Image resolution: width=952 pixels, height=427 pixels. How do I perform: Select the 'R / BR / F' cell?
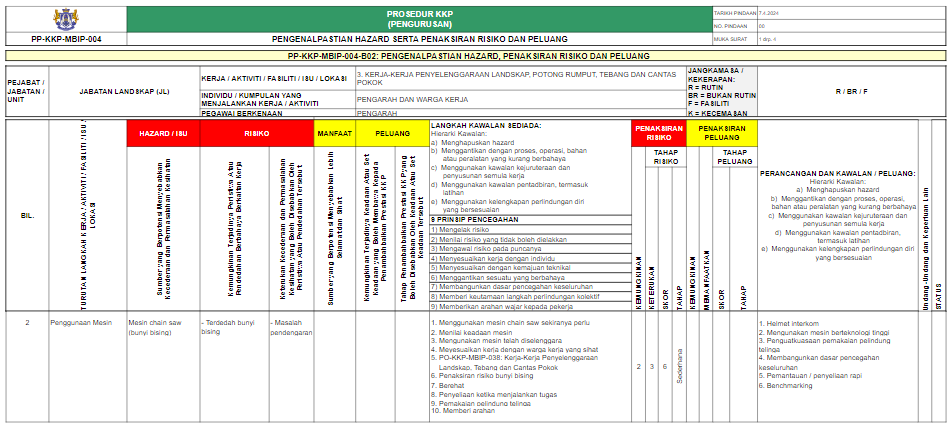pos(851,91)
